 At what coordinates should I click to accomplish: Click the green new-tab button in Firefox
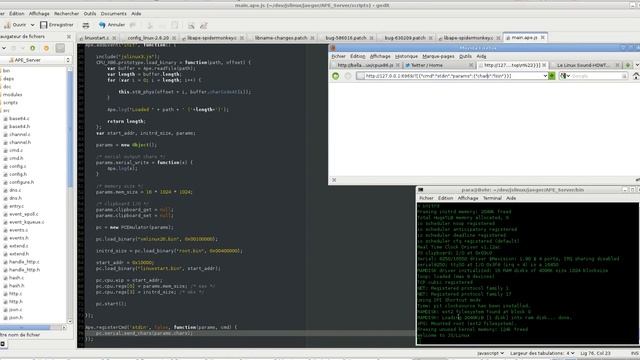coord(628,65)
